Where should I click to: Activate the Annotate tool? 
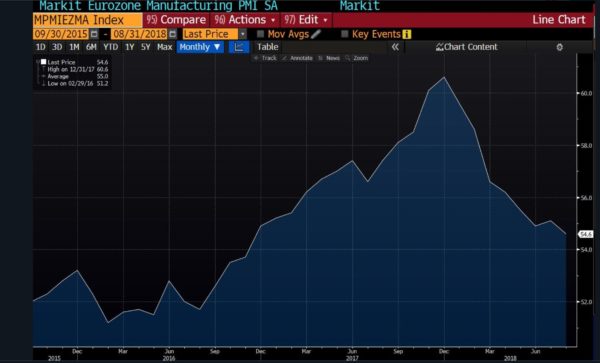click(297, 58)
